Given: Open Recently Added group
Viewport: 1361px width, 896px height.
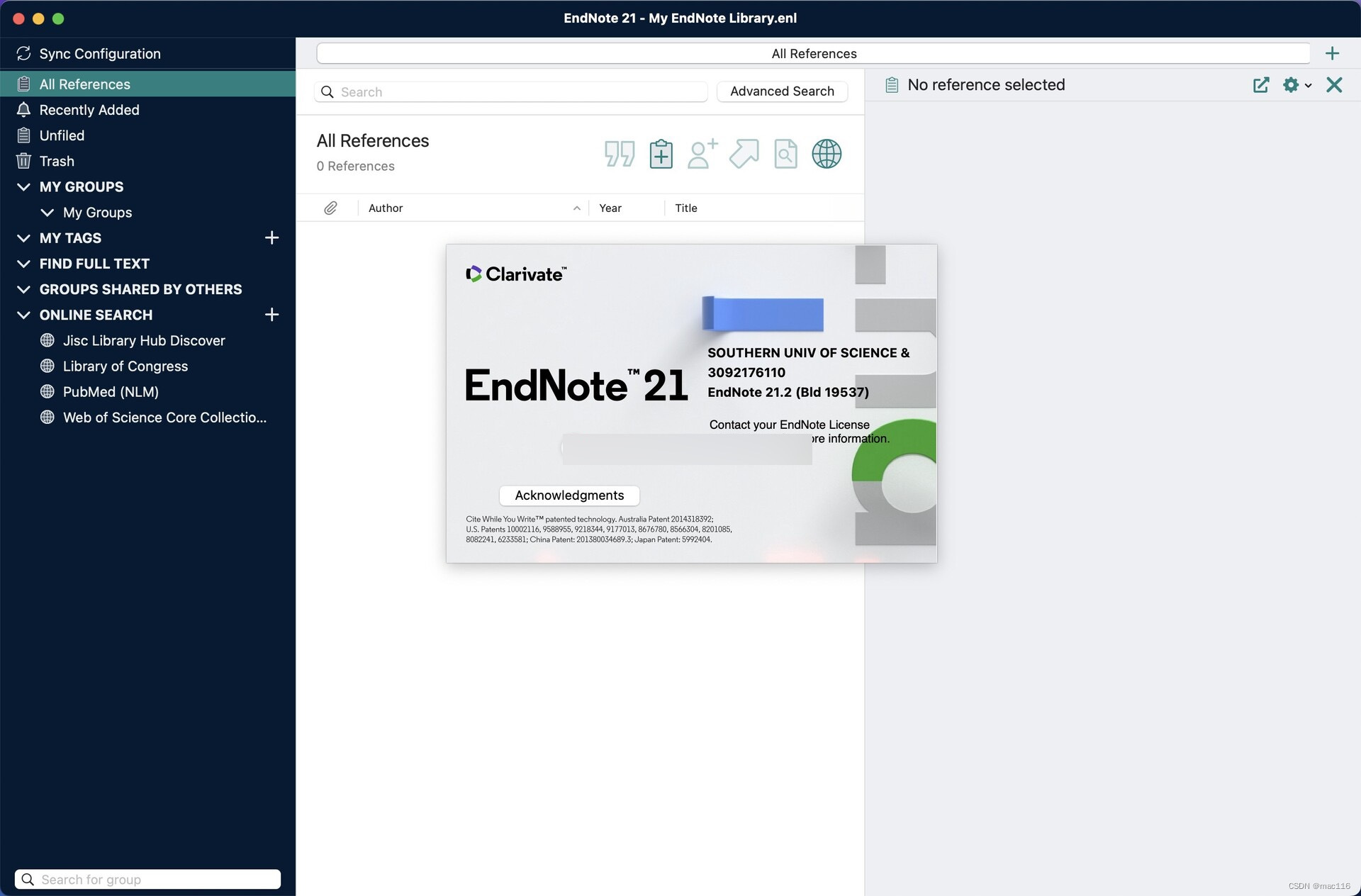Looking at the screenshot, I should (x=89, y=109).
